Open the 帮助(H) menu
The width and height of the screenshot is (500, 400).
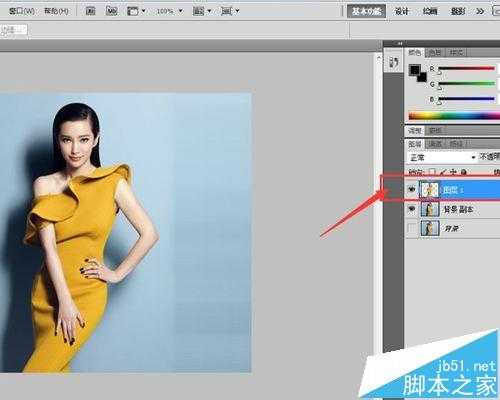56,11
